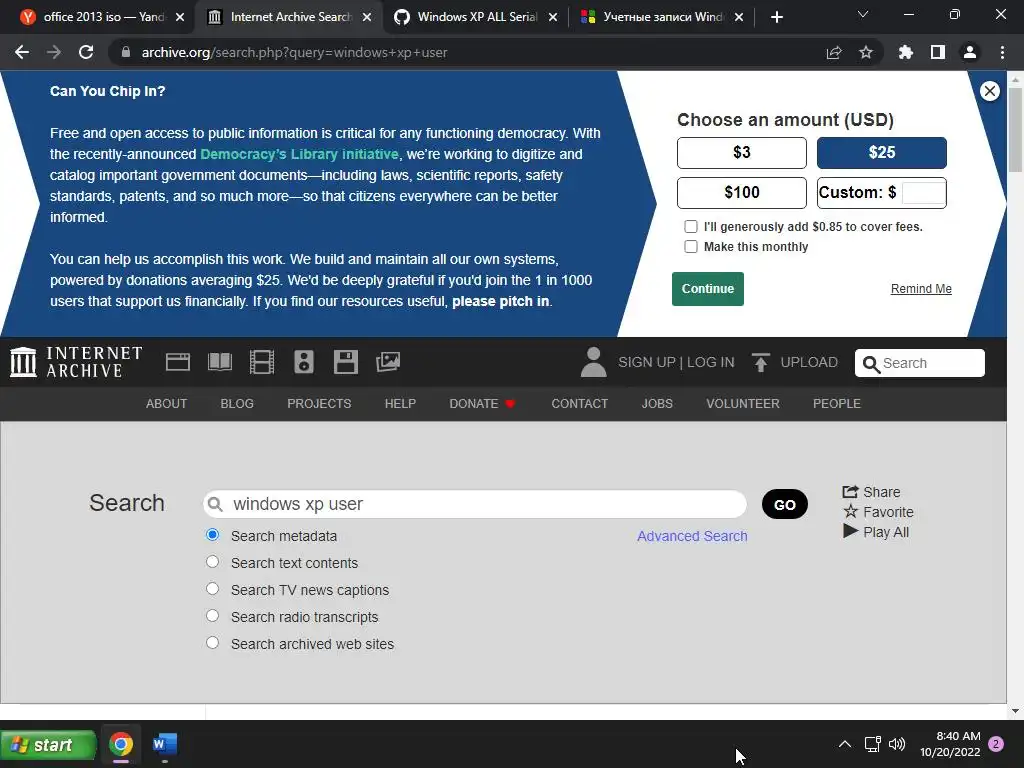
Task: Reload the page
Action: click(86, 52)
